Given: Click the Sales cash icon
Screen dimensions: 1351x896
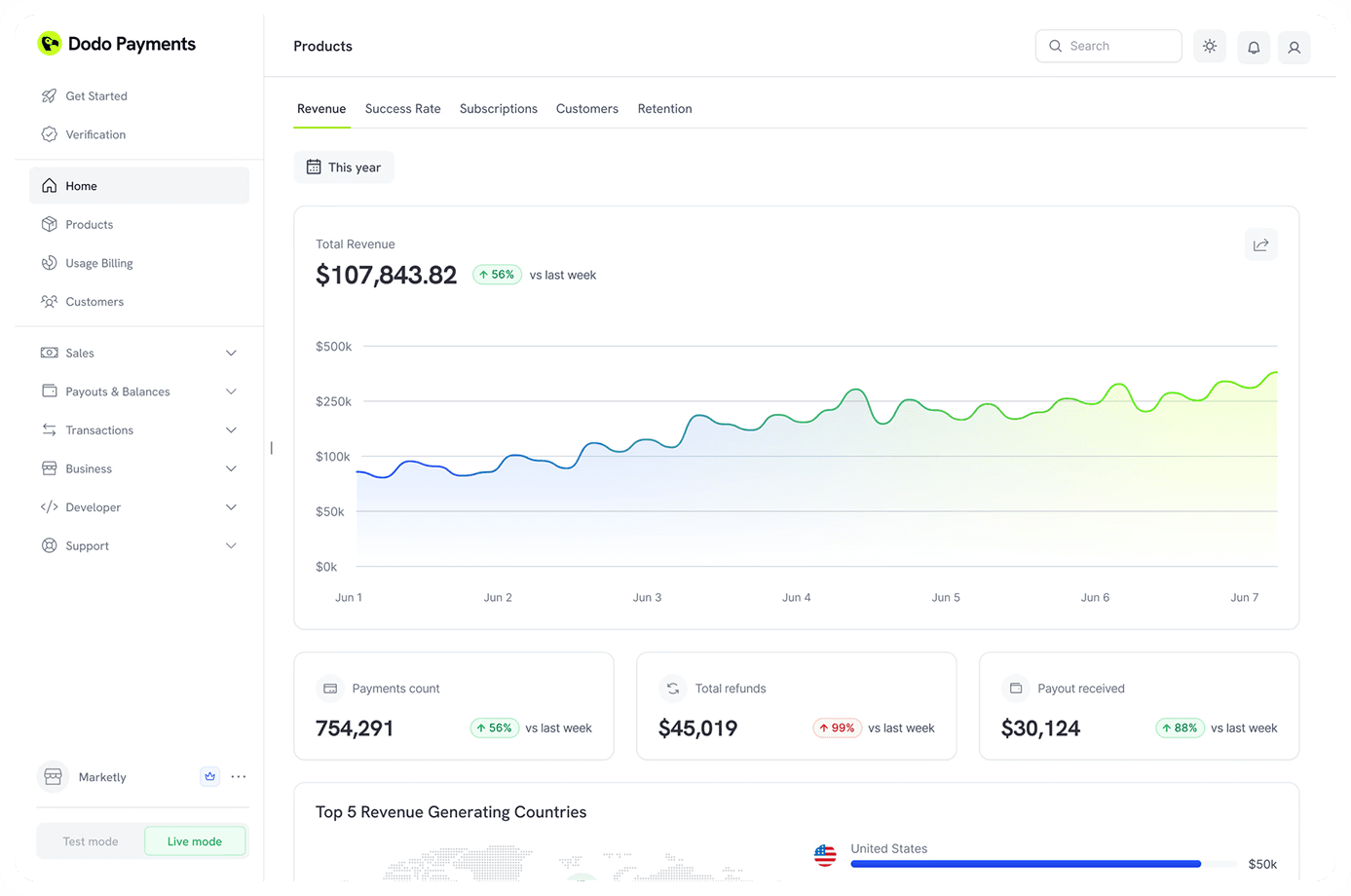Looking at the screenshot, I should 49,353.
